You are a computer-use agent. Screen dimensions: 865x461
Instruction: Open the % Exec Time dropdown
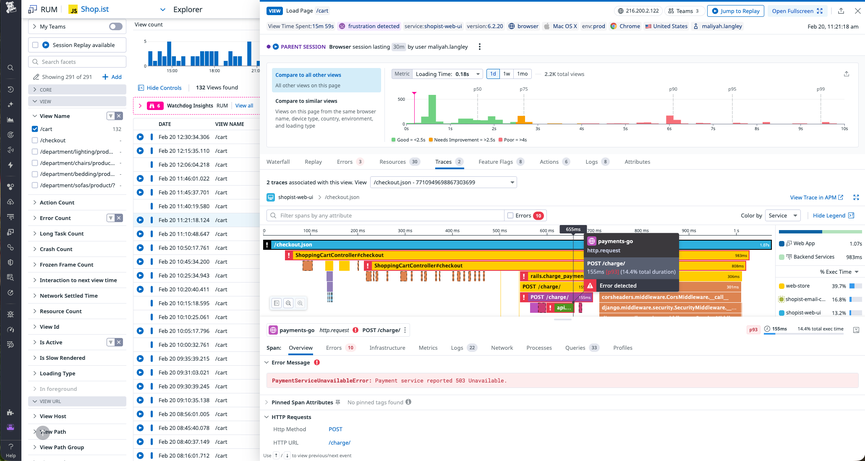[x=839, y=272]
